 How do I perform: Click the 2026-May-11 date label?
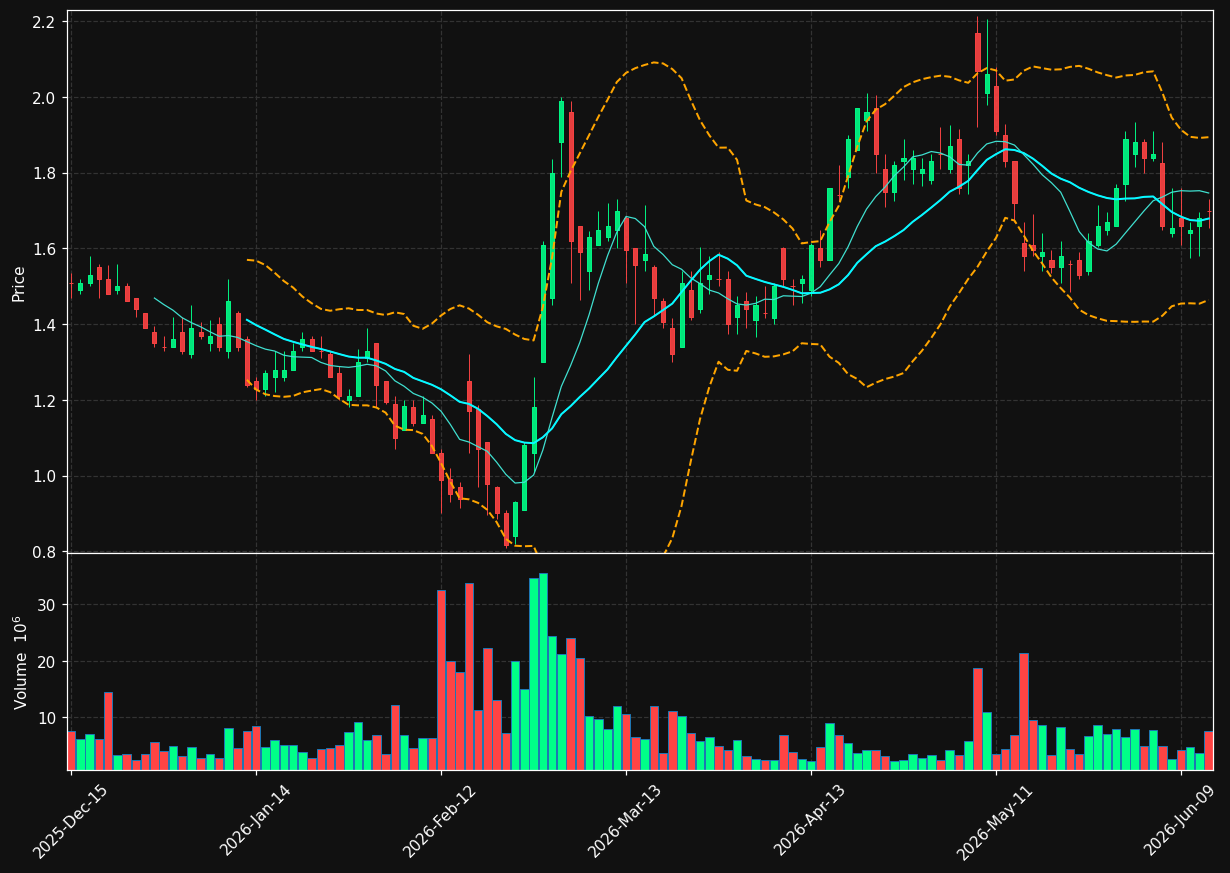click(x=996, y=822)
